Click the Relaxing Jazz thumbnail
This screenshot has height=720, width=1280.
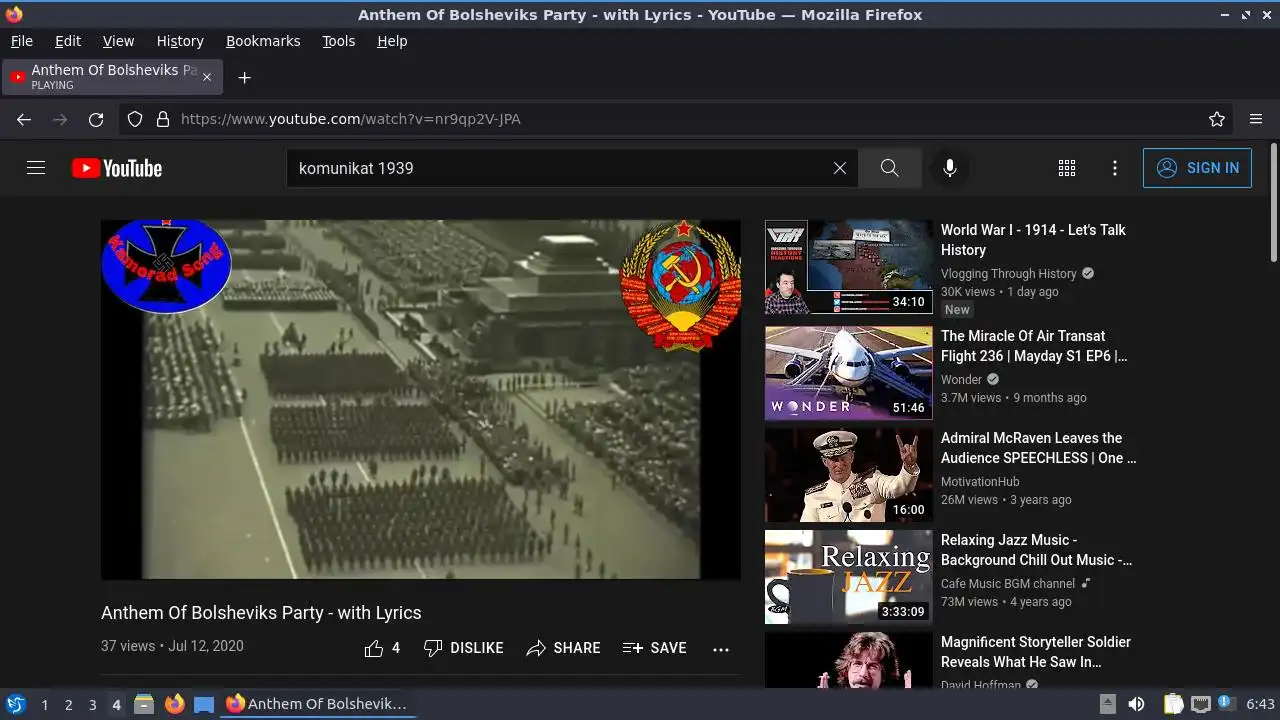pos(849,577)
